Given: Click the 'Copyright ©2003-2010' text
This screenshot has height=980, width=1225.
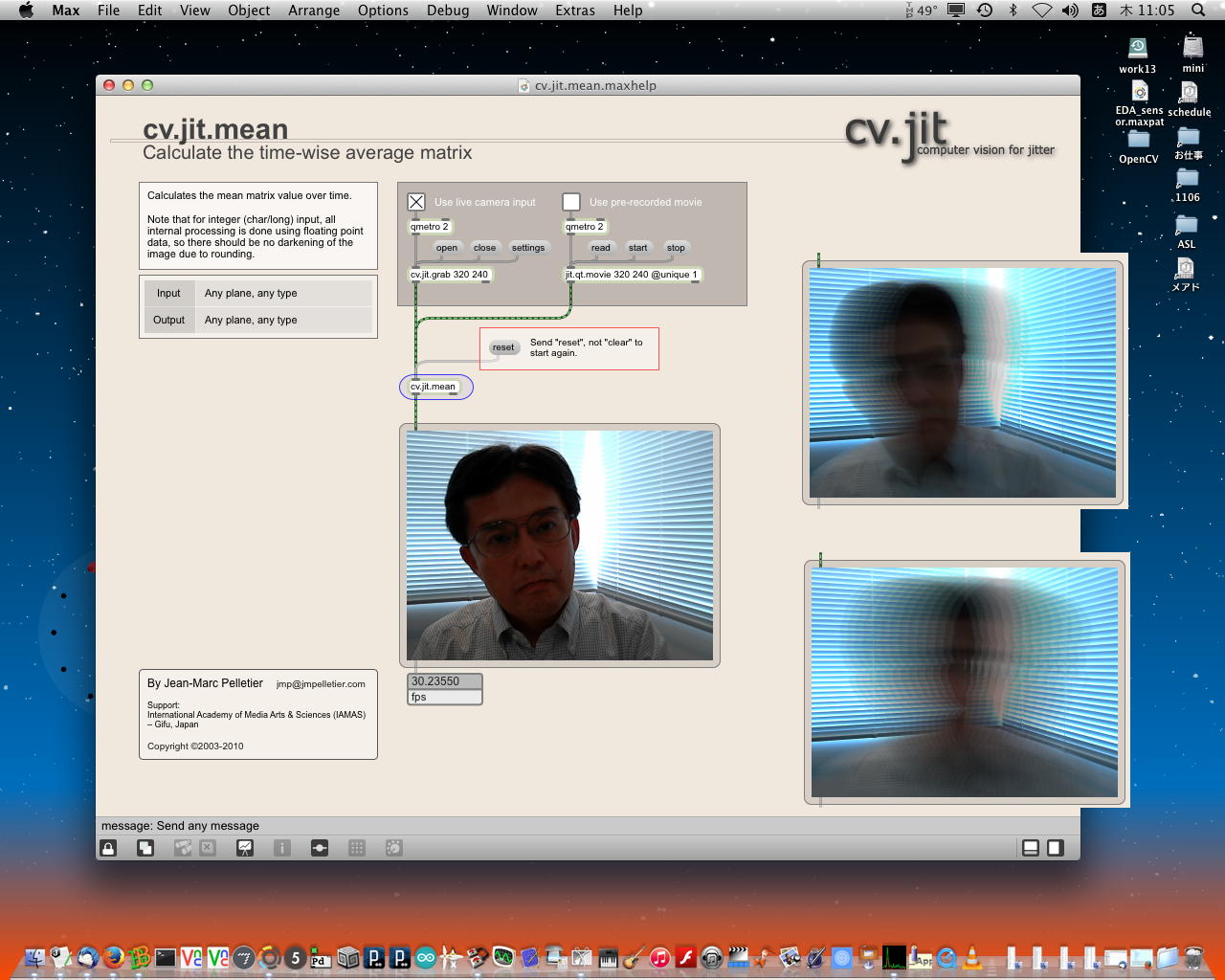Looking at the screenshot, I should 195,746.
